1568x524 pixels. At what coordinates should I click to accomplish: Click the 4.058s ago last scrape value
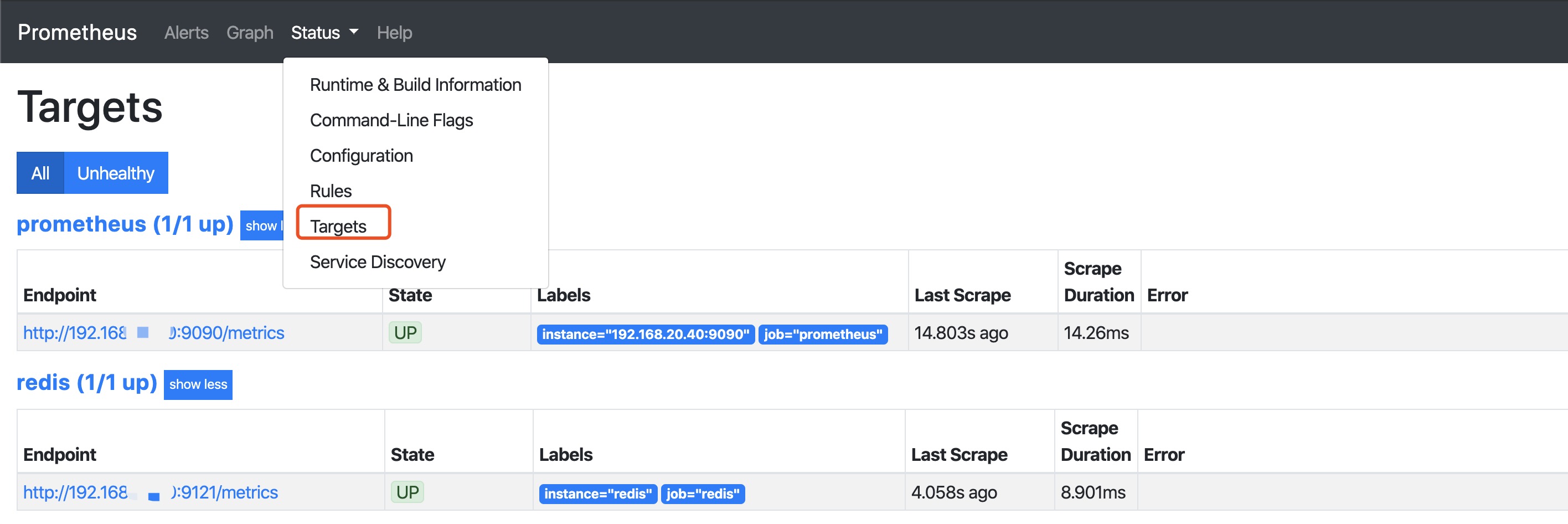tap(954, 493)
